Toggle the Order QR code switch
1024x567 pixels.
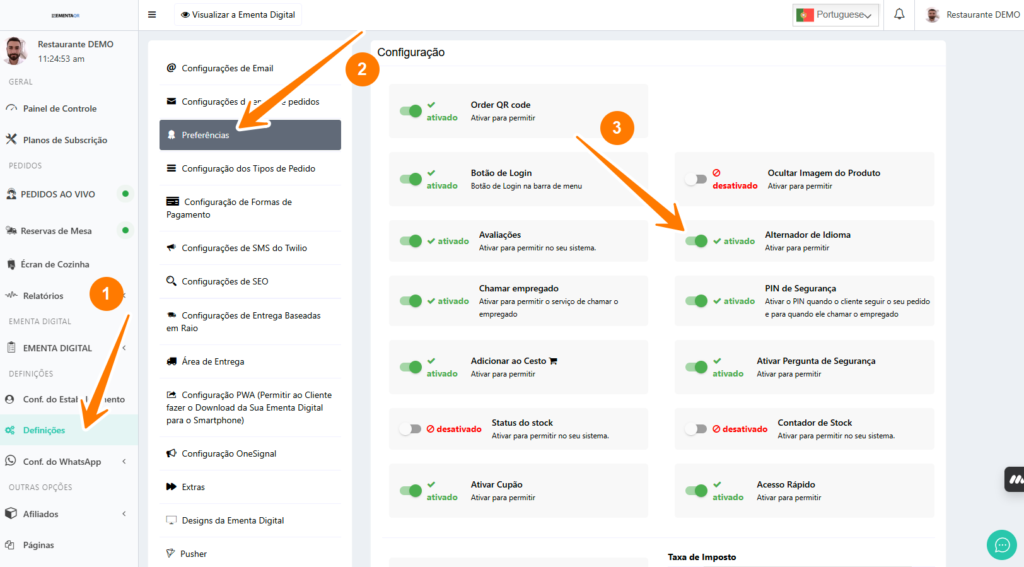pyautogui.click(x=410, y=111)
